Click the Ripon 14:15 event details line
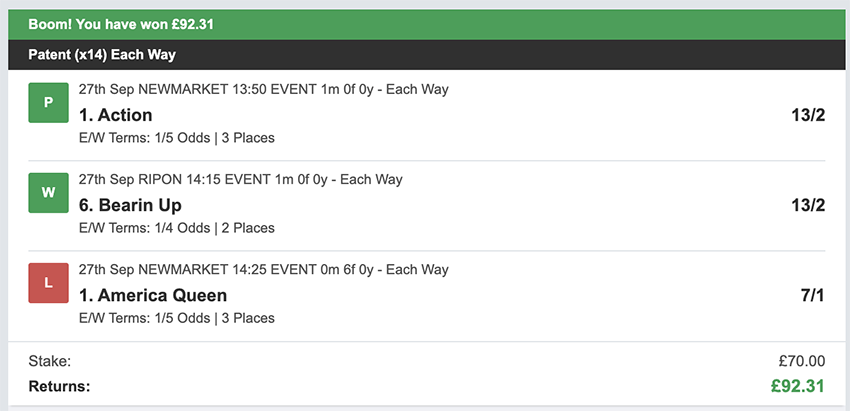The image size is (850, 411). 240,180
